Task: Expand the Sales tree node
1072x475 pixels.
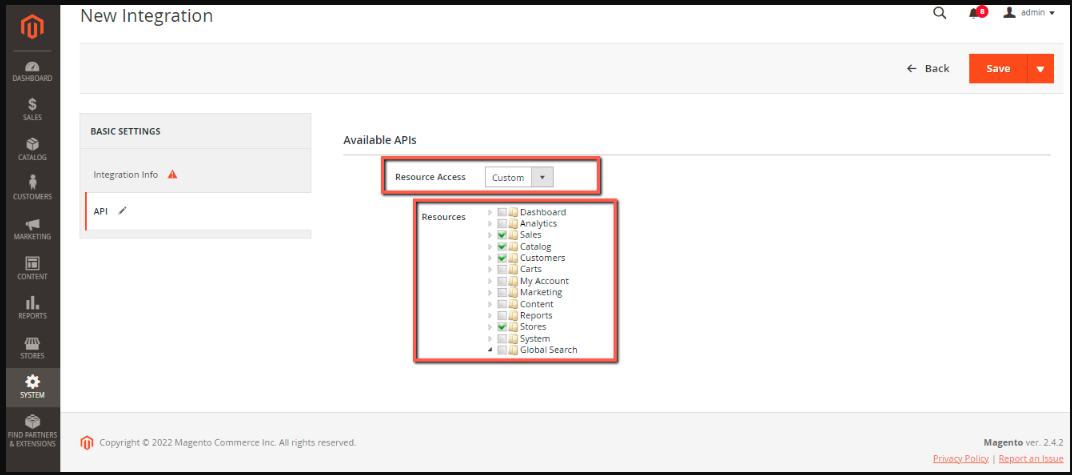Action: pyautogui.click(x=490, y=235)
